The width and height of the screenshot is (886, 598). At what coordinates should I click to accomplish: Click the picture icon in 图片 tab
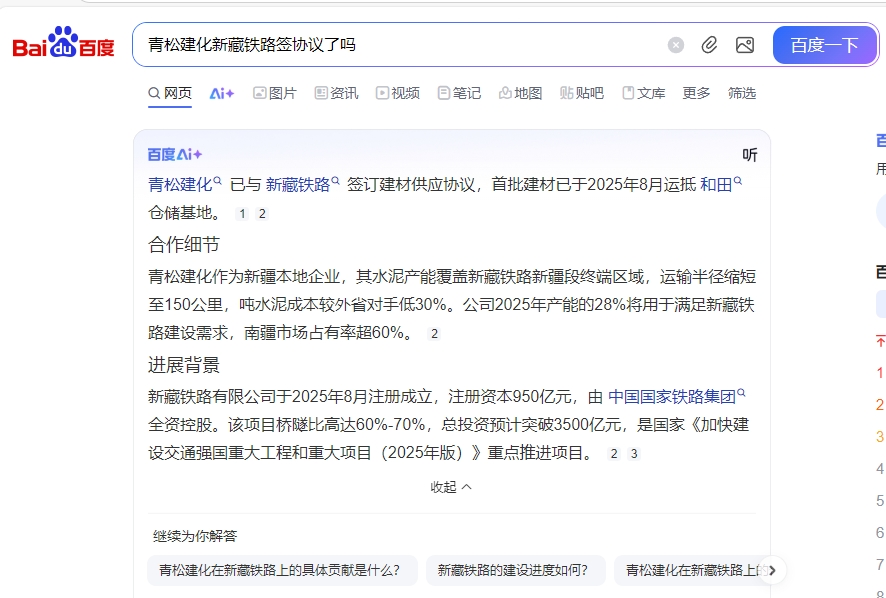(x=259, y=93)
